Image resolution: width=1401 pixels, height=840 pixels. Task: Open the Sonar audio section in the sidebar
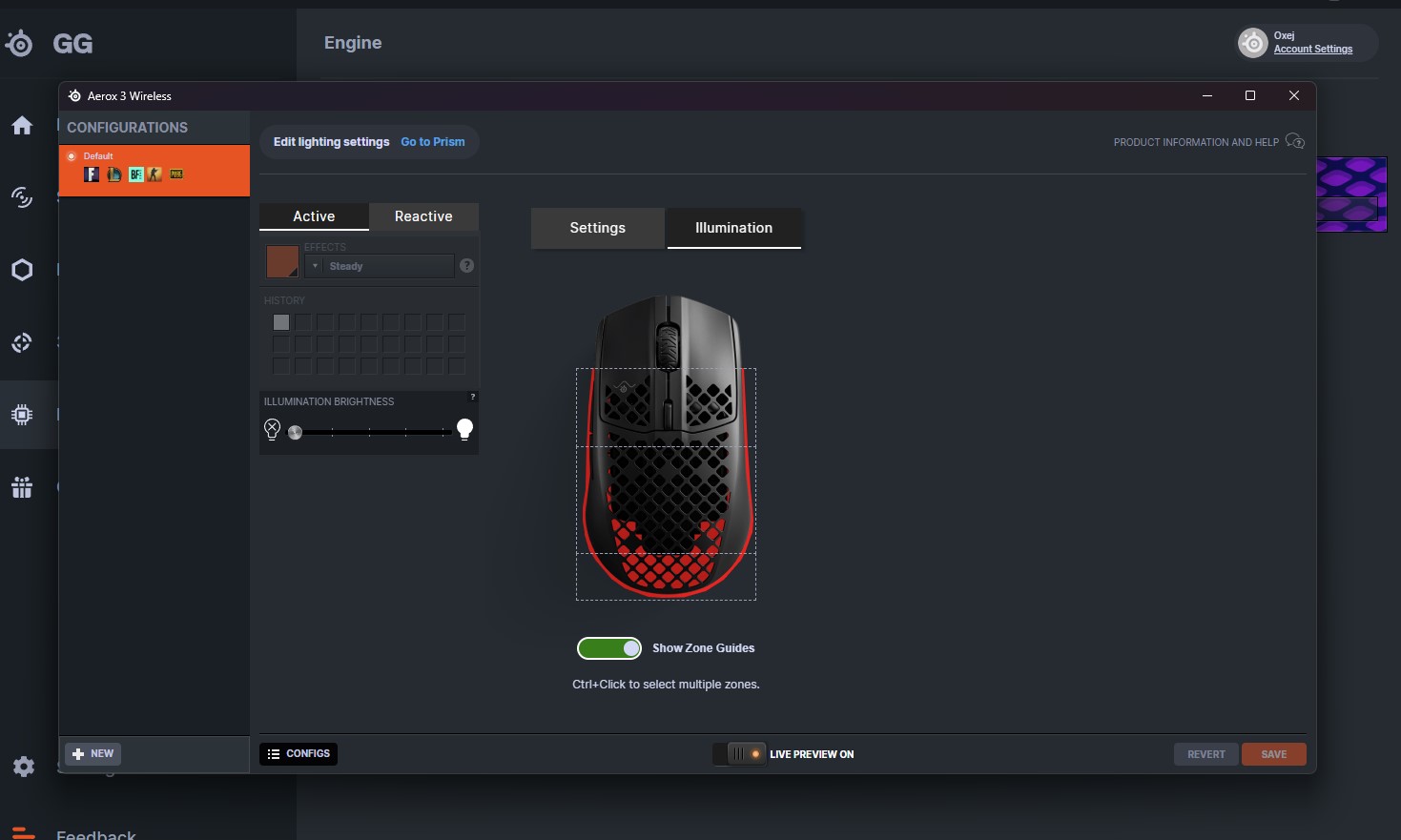click(x=22, y=197)
